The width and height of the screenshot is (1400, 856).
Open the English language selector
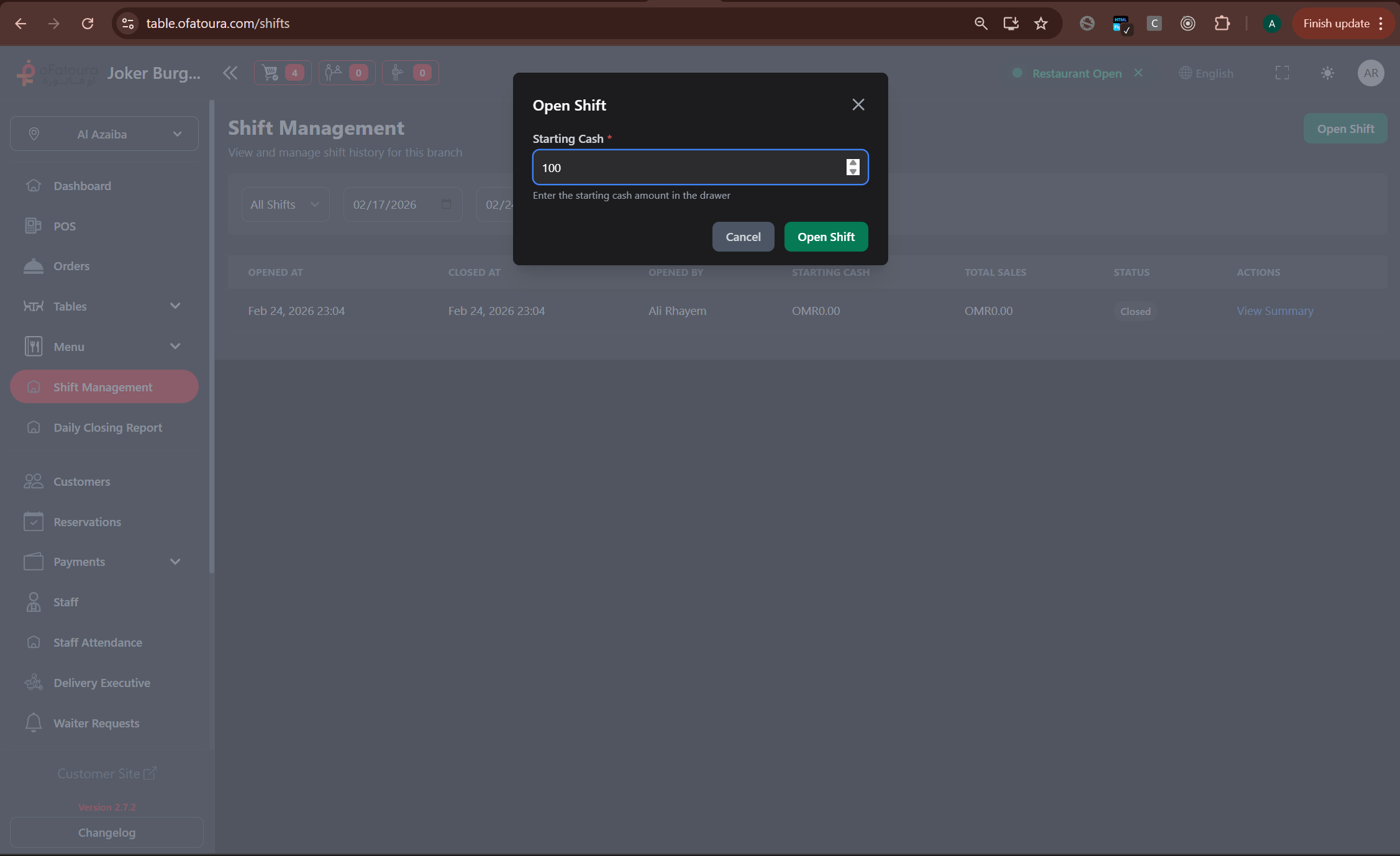(x=1206, y=73)
